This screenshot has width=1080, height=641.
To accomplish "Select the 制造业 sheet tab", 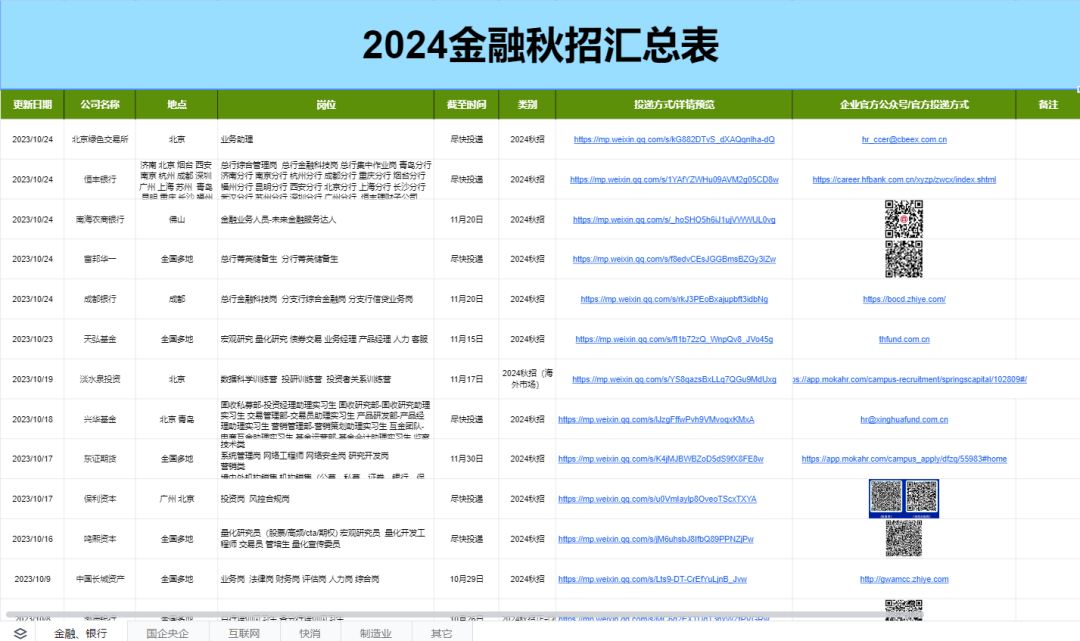I will (375, 633).
